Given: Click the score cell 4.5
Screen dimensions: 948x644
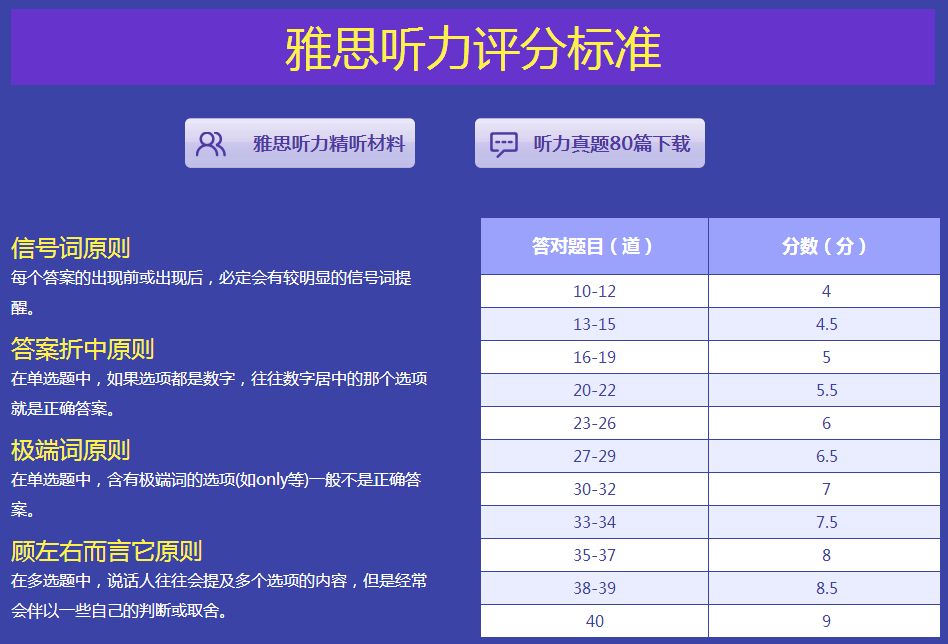Looking at the screenshot, I should pos(824,324).
